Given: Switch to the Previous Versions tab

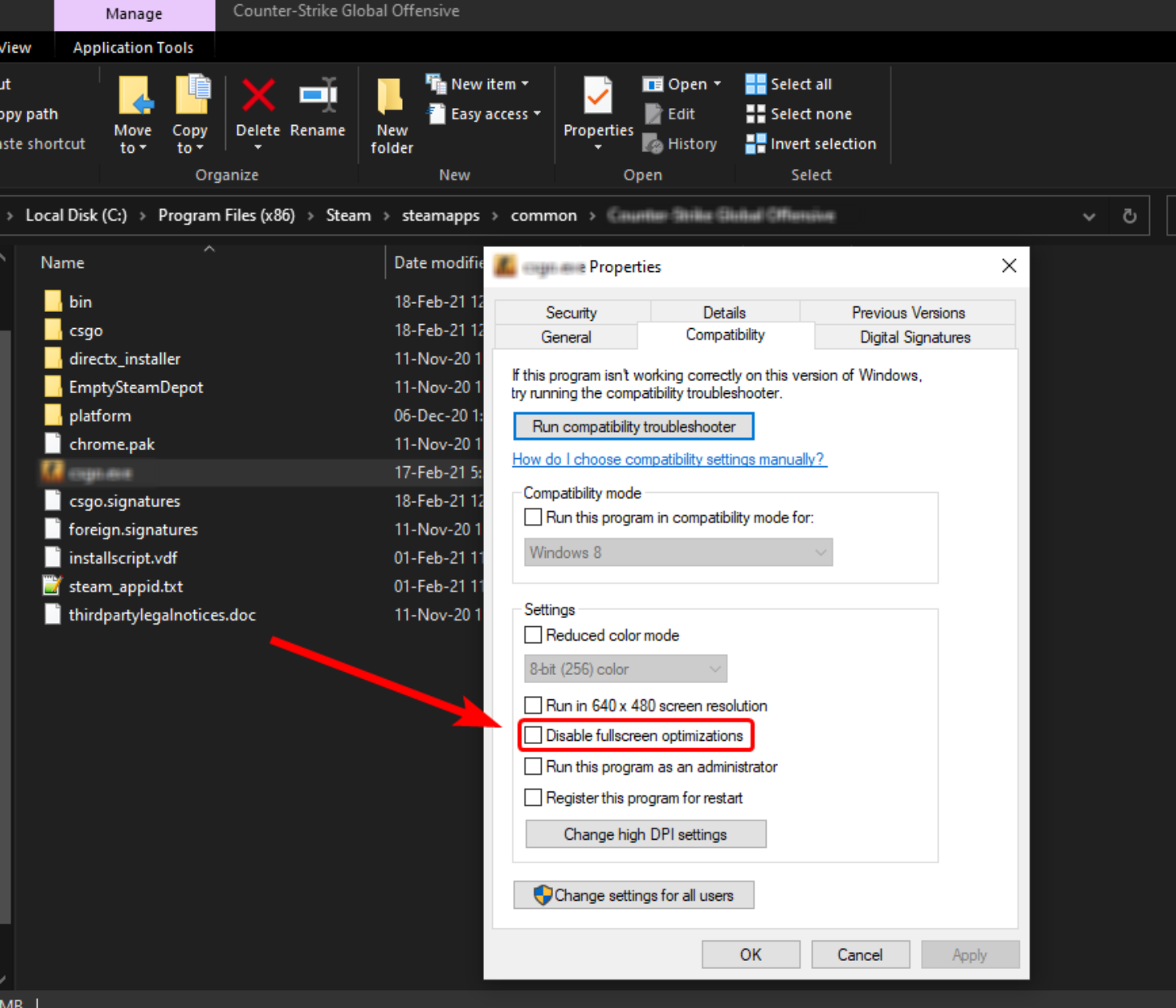Looking at the screenshot, I should pyautogui.click(x=908, y=313).
